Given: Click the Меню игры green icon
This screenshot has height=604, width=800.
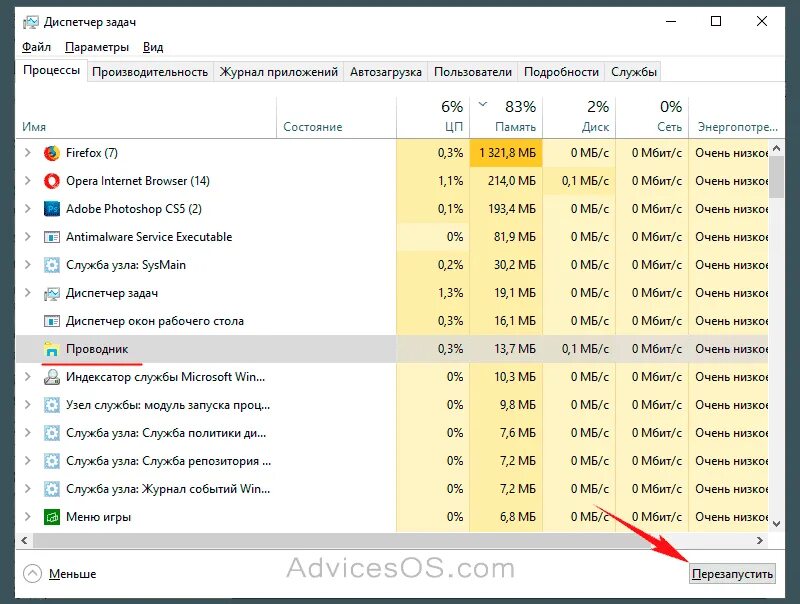Looking at the screenshot, I should click(52, 517).
